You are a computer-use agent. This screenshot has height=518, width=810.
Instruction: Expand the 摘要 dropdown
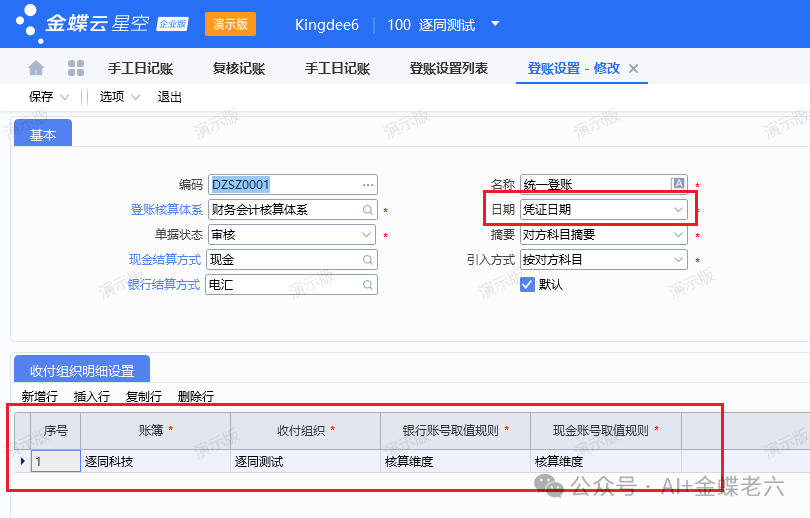point(678,235)
